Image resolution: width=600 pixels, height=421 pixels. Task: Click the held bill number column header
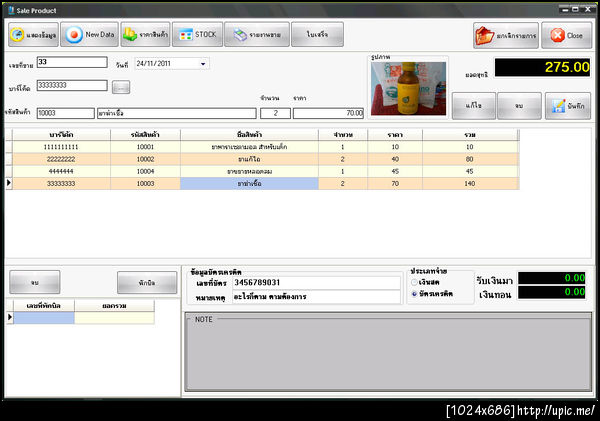pyautogui.click(x=44, y=306)
